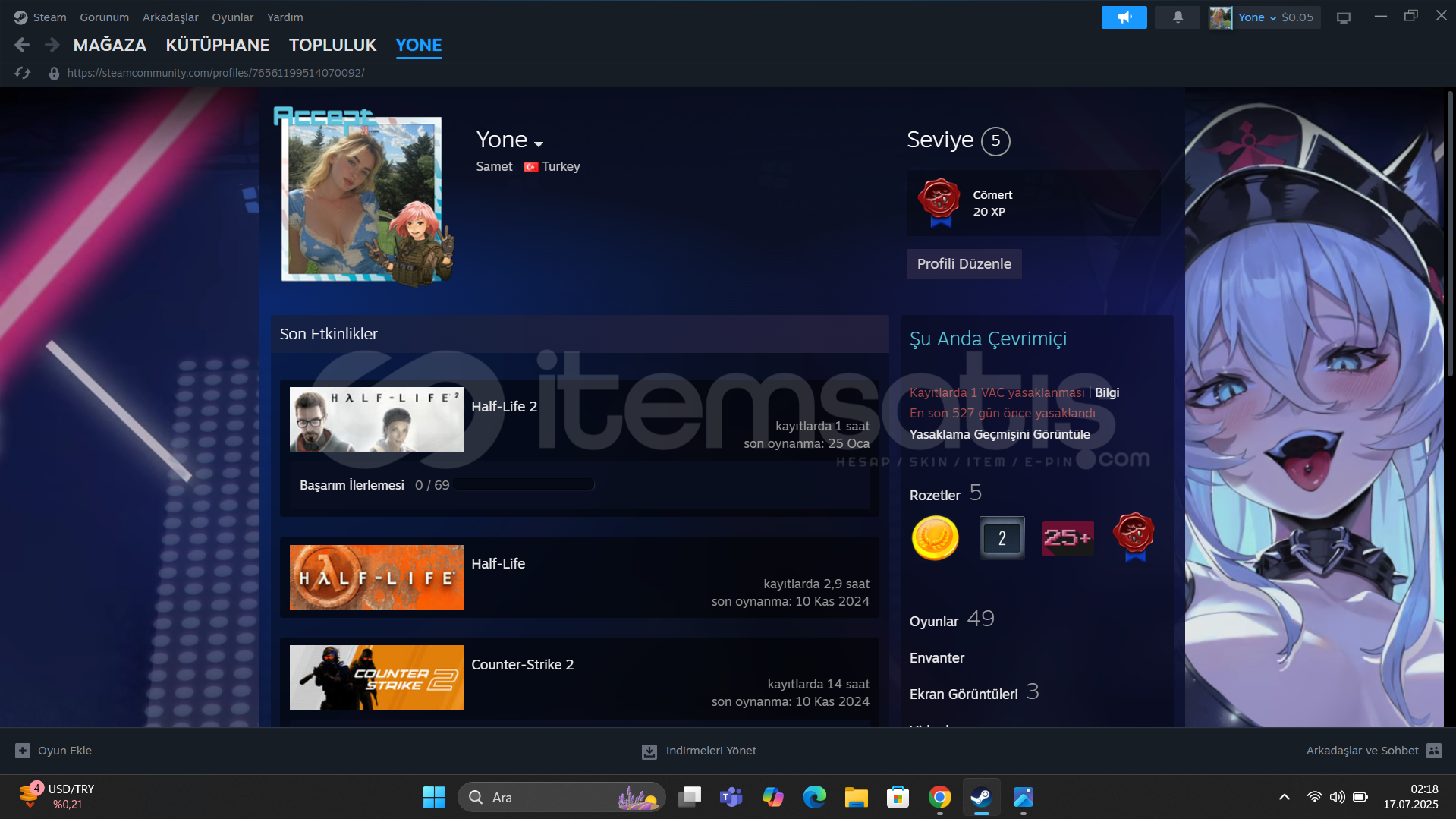The width and height of the screenshot is (1456, 819).
Task: Click the padlock icon beside the URL
Action: [x=54, y=74]
